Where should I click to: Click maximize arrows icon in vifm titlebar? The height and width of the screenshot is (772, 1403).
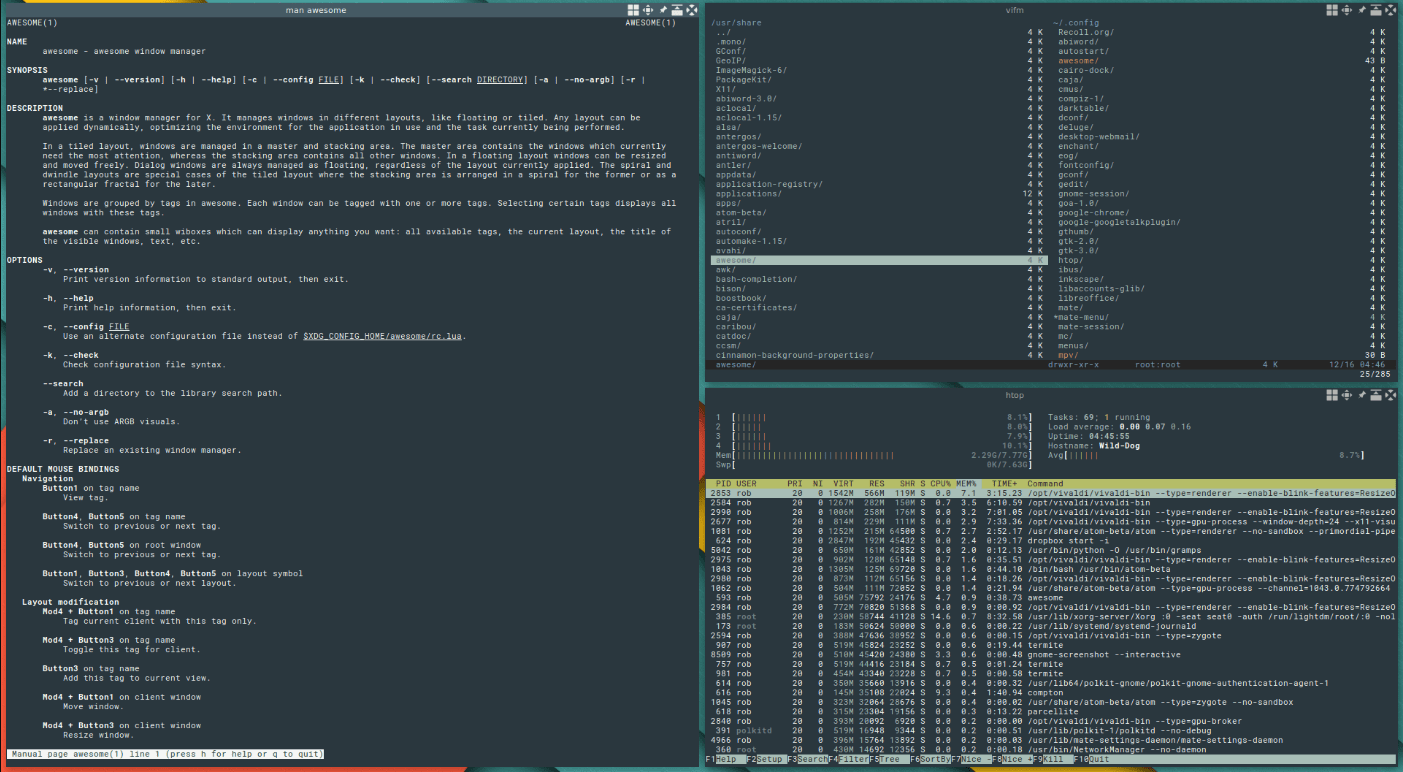pyautogui.click(x=1347, y=9)
